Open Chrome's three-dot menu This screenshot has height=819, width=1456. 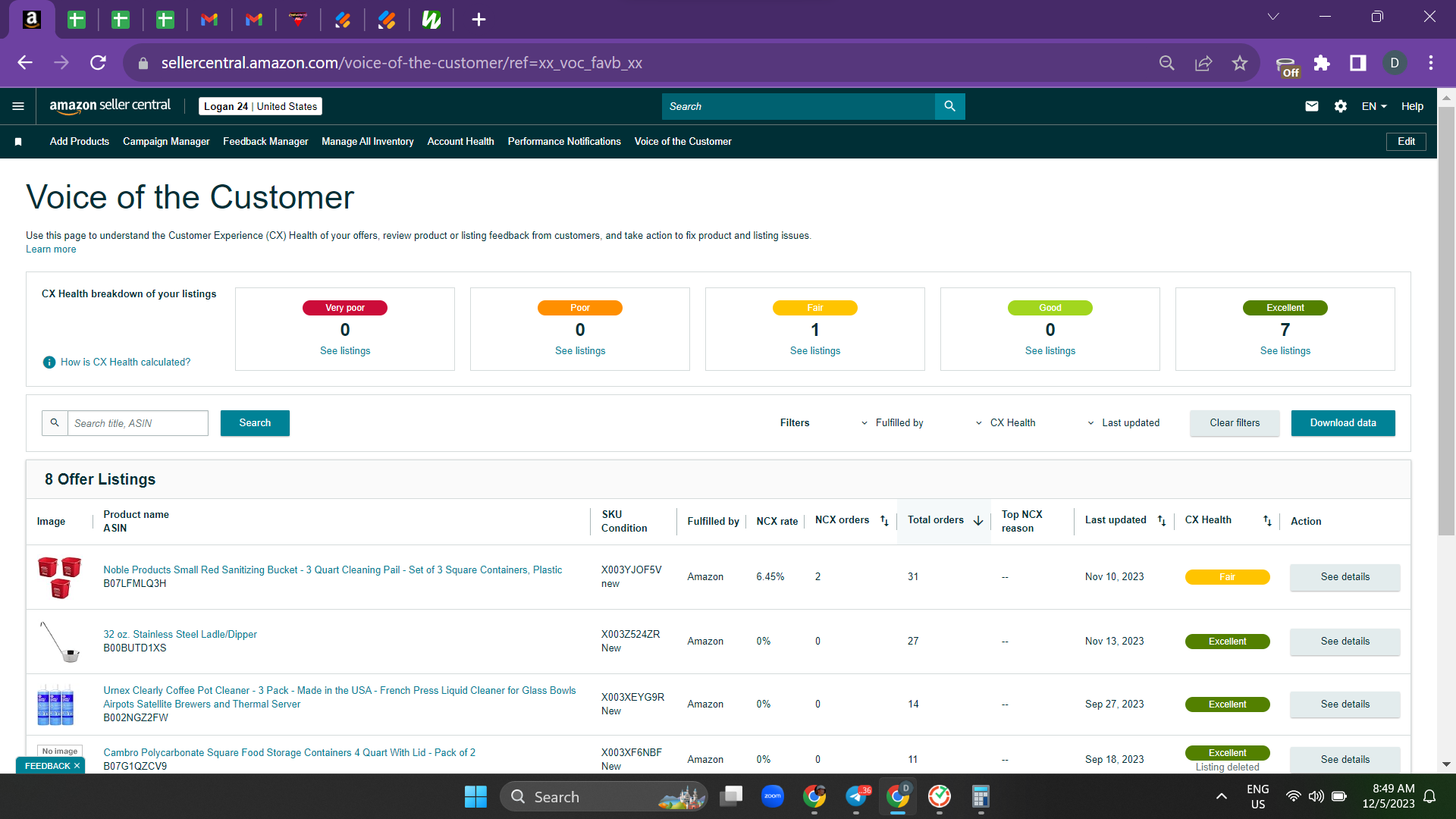[1431, 63]
